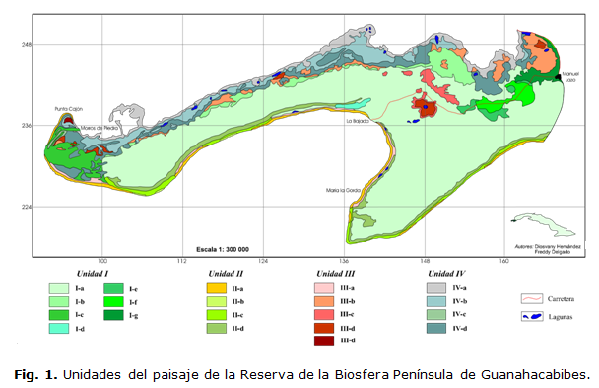Click the Escala 1: 300 000 text

(x=222, y=249)
